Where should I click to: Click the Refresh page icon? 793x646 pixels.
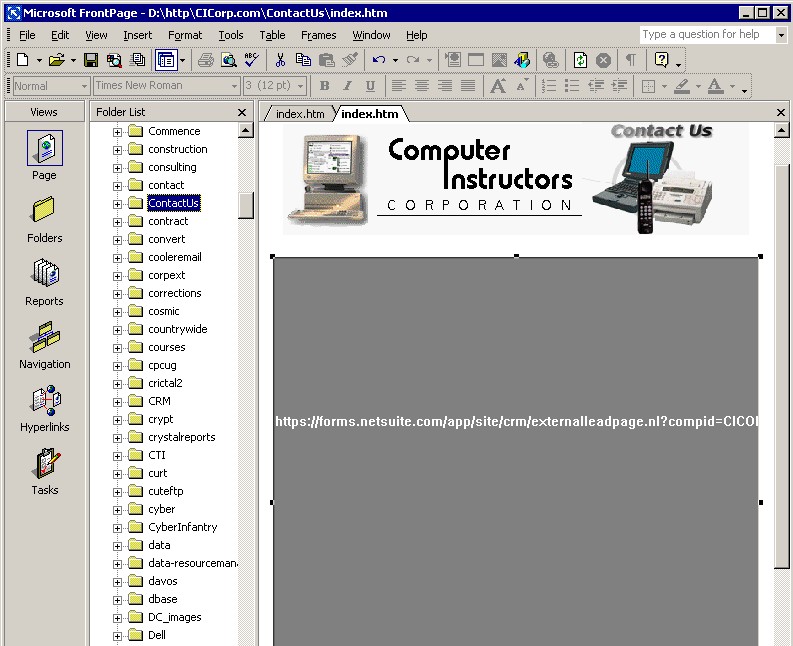(x=580, y=60)
